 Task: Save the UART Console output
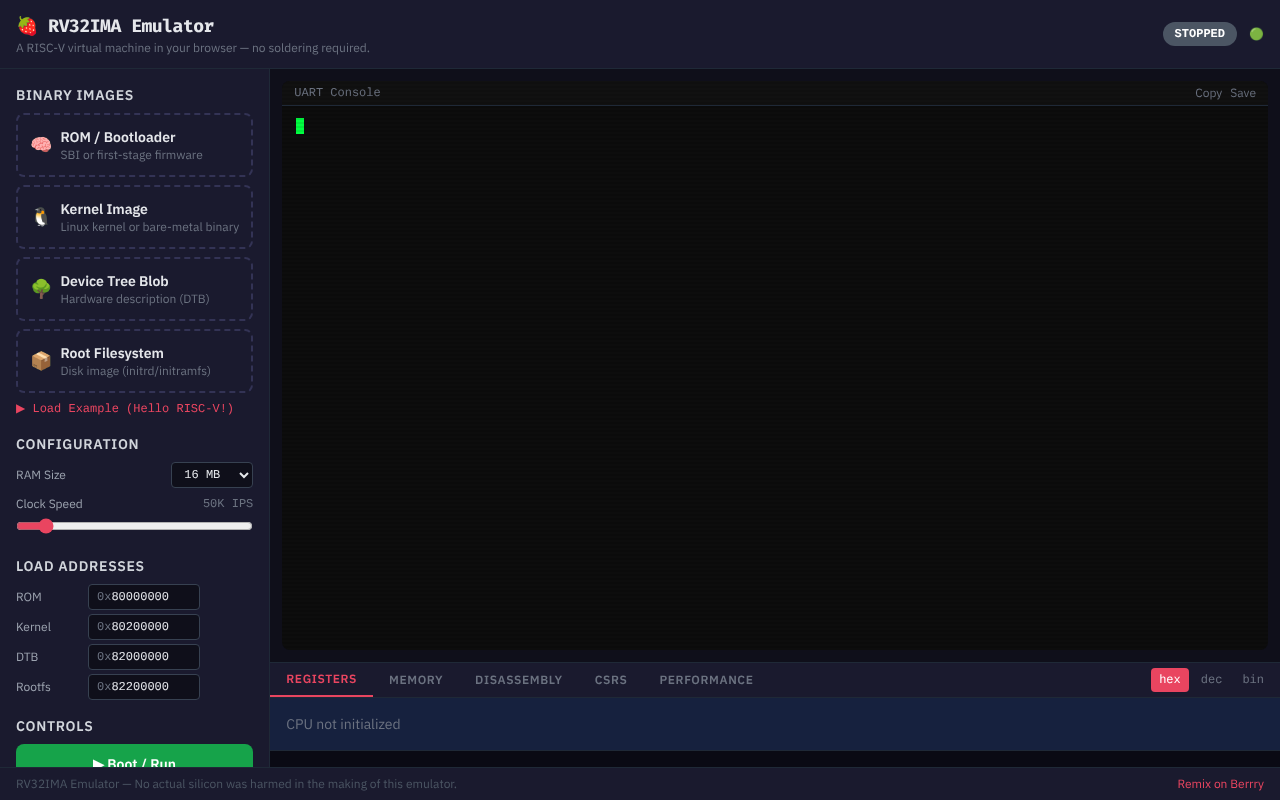(x=1243, y=93)
